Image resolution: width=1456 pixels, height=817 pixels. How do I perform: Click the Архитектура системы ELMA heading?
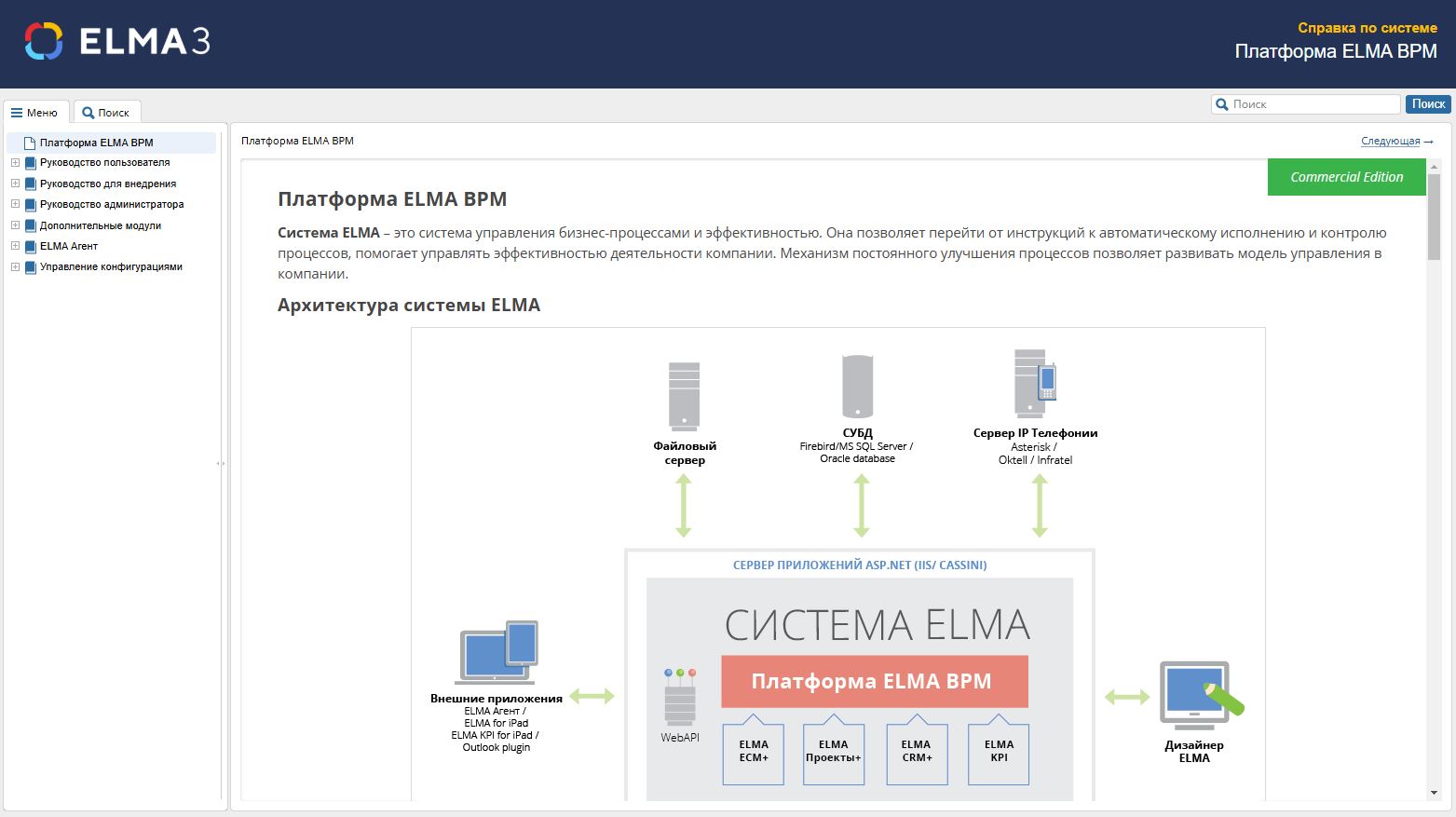pyautogui.click(x=409, y=305)
